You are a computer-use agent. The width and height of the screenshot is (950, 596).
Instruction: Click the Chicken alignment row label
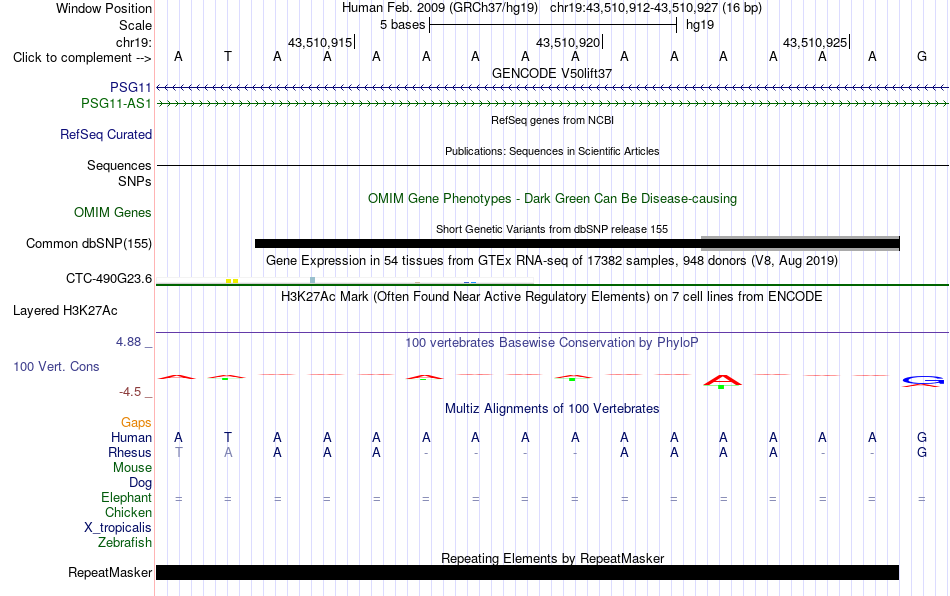click(x=128, y=512)
